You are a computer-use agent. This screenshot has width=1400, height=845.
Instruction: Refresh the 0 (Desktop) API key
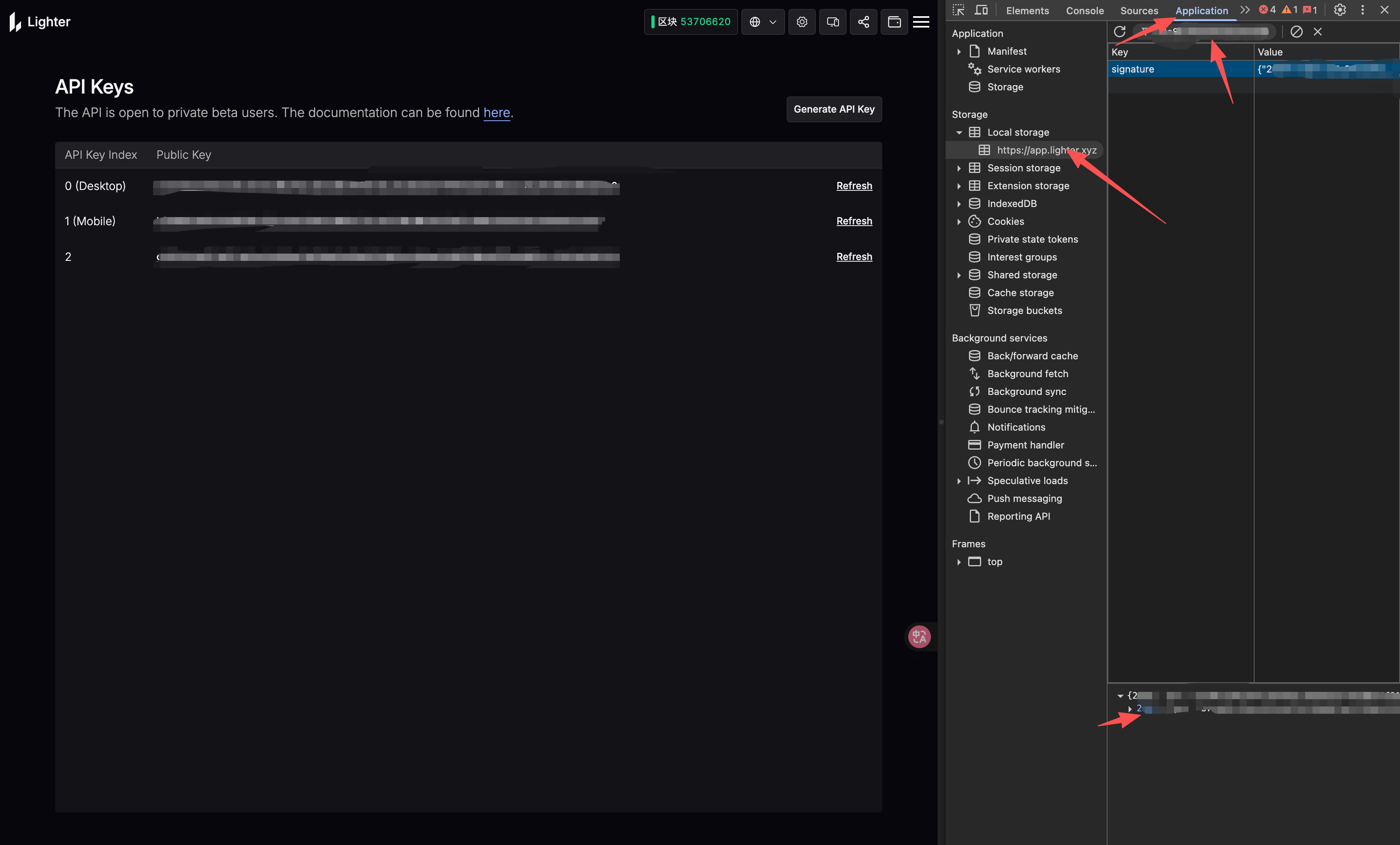coord(854,186)
